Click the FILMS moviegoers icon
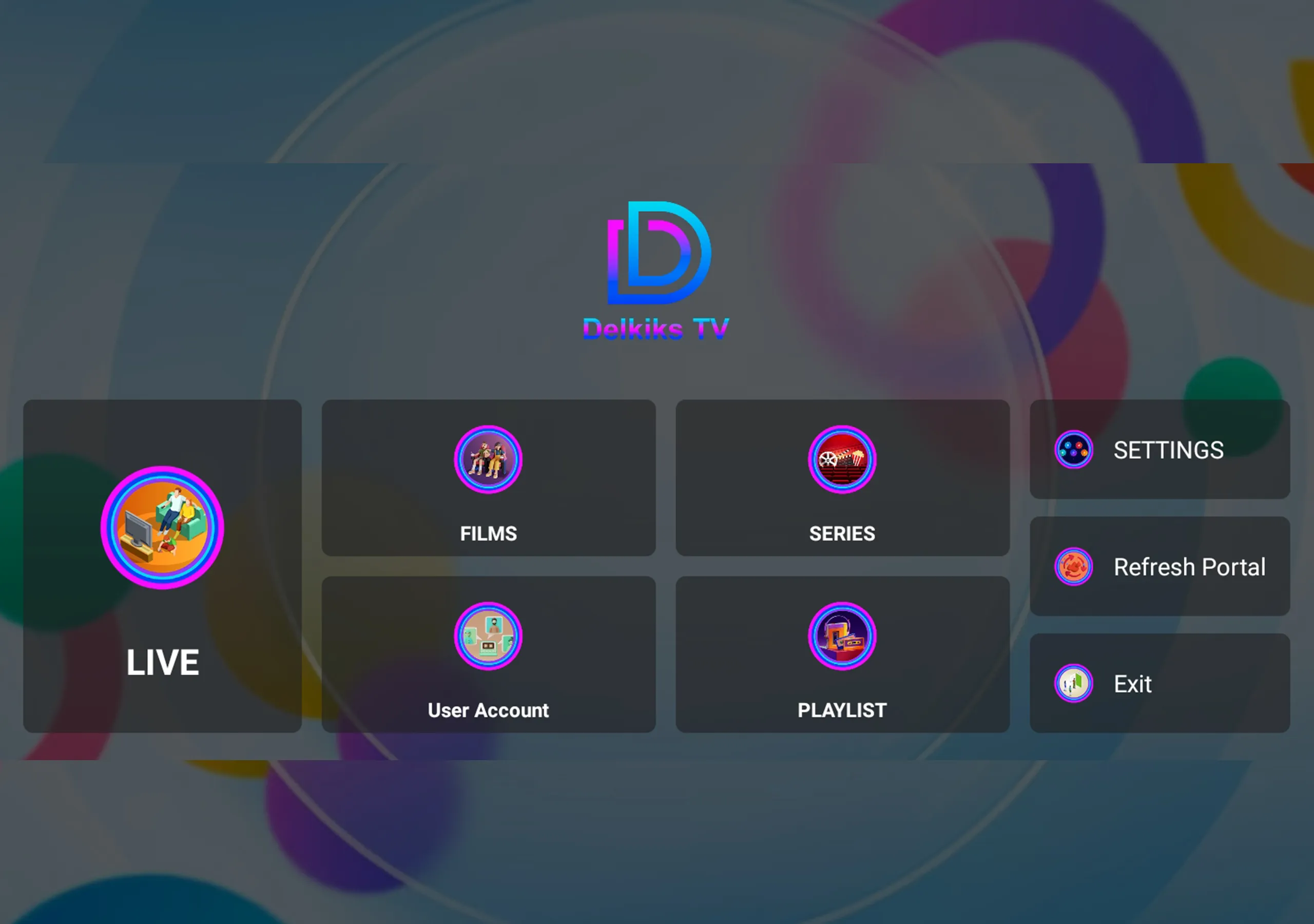 pos(488,459)
